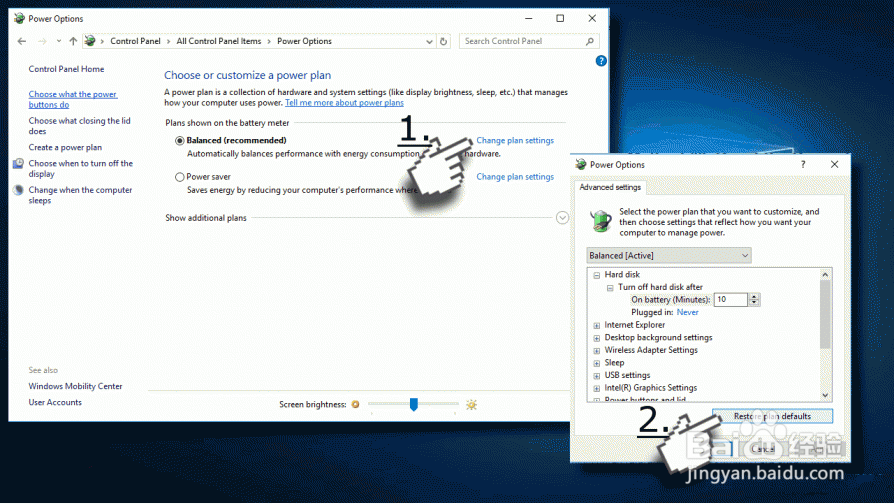Viewport: 894px width, 504px height.
Task: Open the address bar history dropdown
Action: (429, 42)
